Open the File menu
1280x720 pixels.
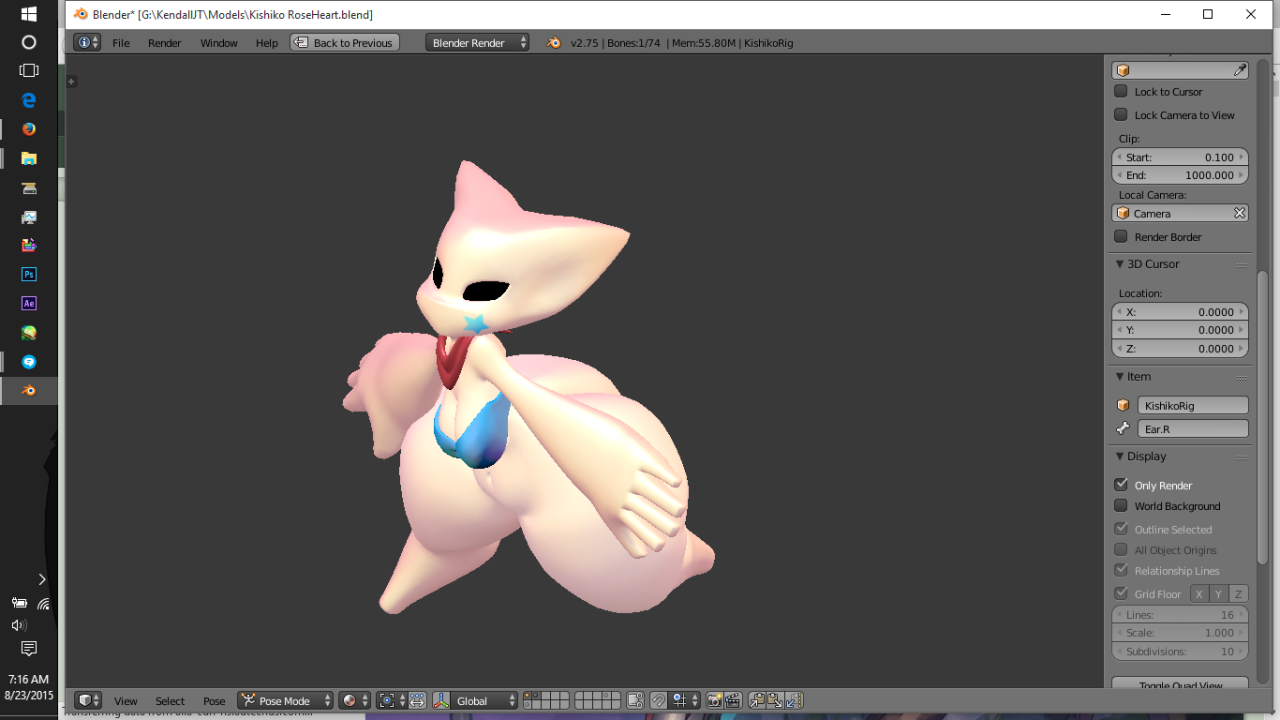click(121, 43)
